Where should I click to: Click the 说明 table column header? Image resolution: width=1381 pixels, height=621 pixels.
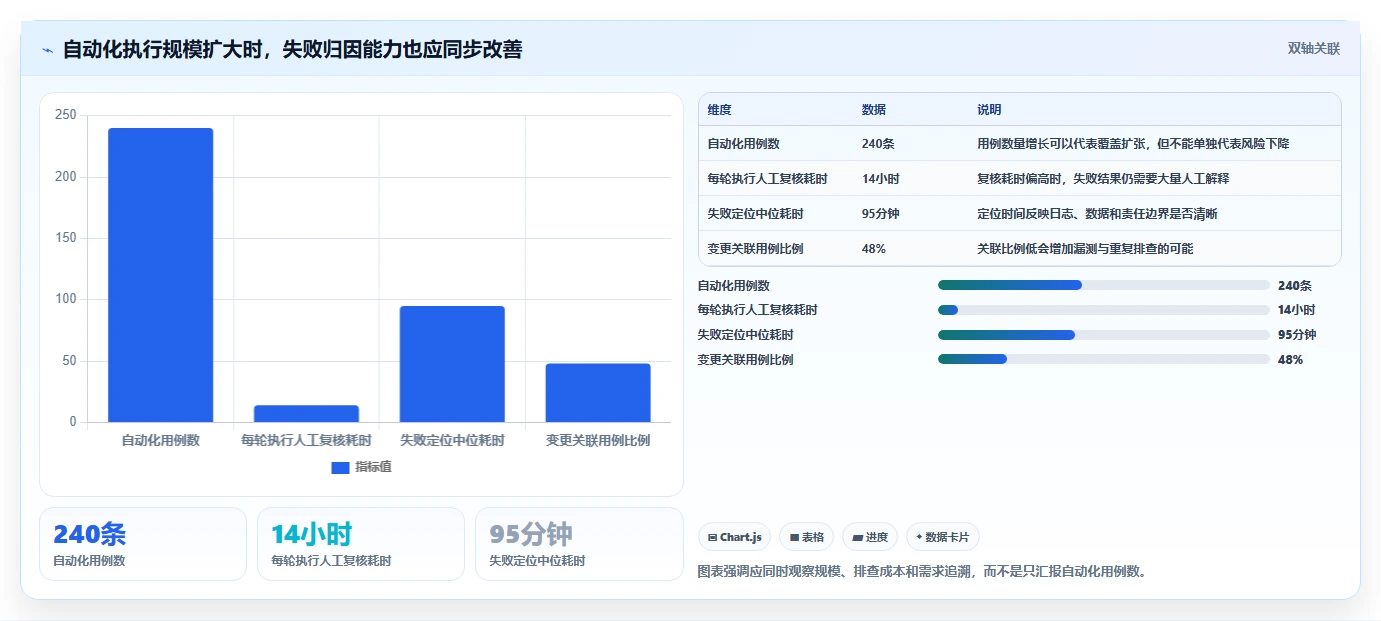tap(989, 110)
